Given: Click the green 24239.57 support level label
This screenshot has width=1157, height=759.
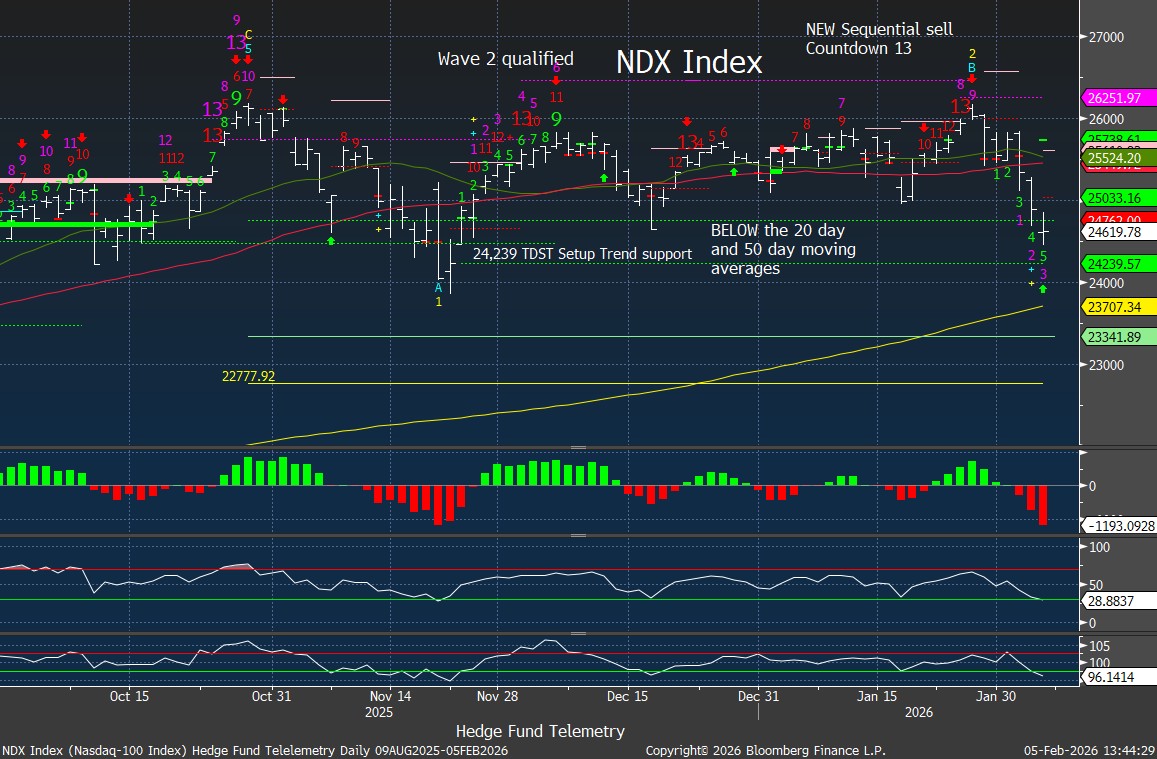Looking at the screenshot, I should [1118, 263].
